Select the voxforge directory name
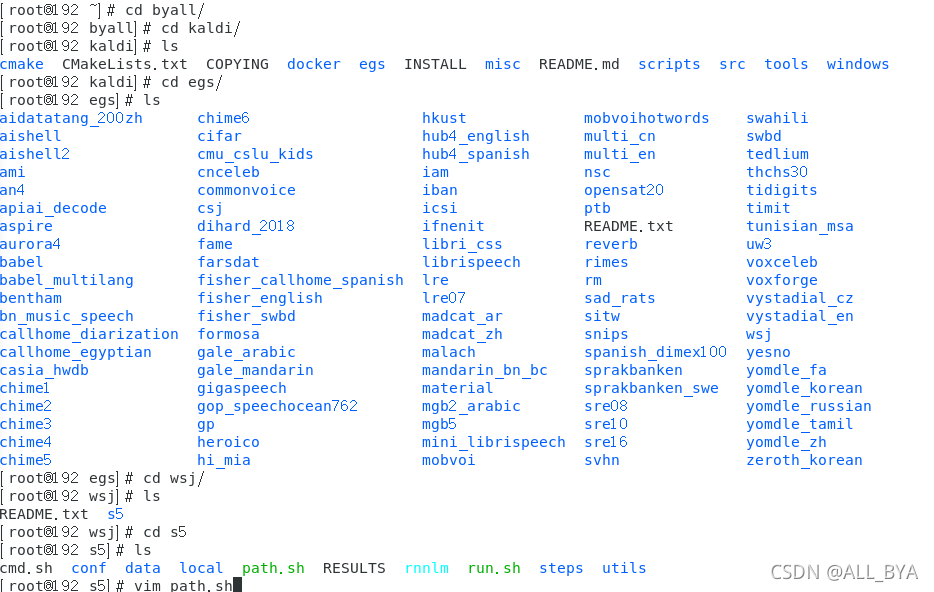This screenshot has height=592, width=934. (x=781, y=280)
